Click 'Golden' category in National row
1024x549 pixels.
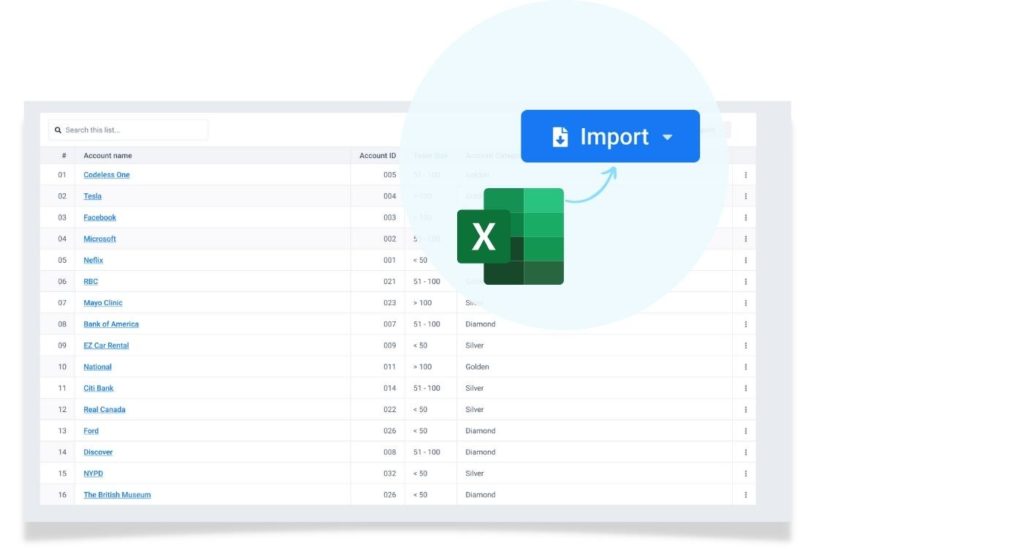pyautogui.click(x=477, y=367)
